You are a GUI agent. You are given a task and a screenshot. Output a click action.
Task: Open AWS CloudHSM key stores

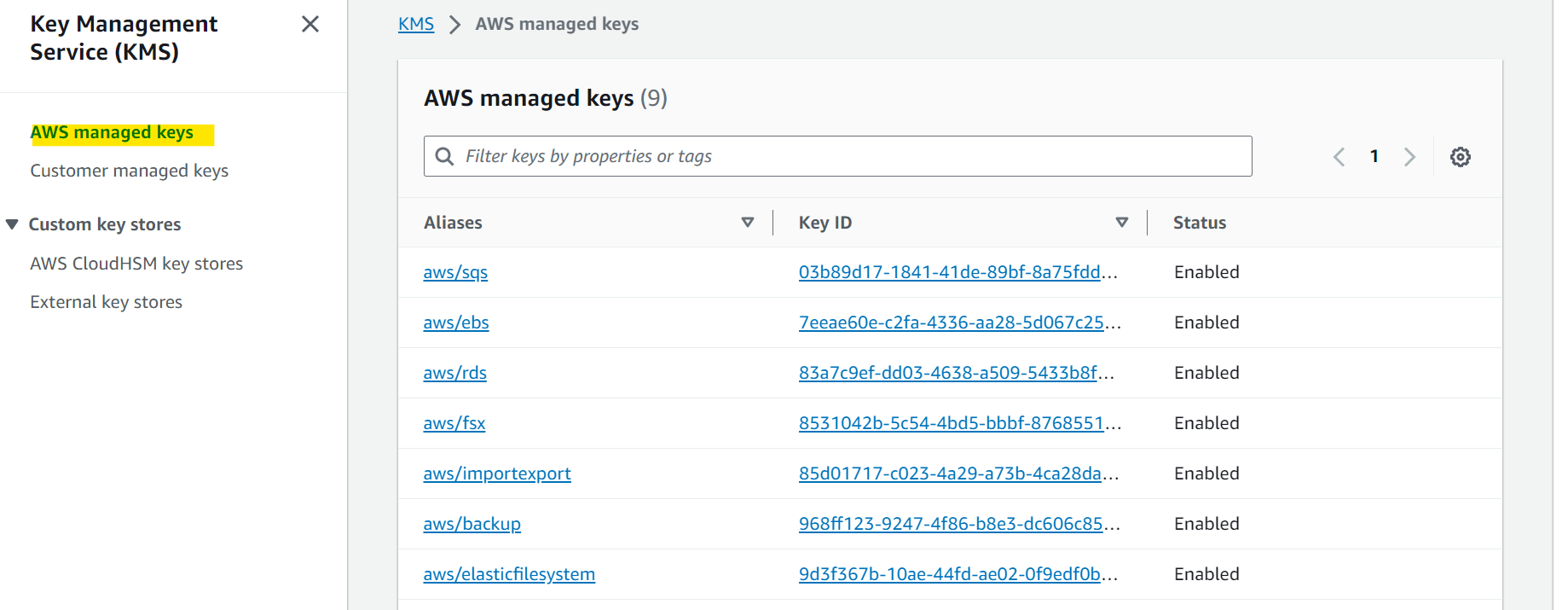[x=136, y=264]
